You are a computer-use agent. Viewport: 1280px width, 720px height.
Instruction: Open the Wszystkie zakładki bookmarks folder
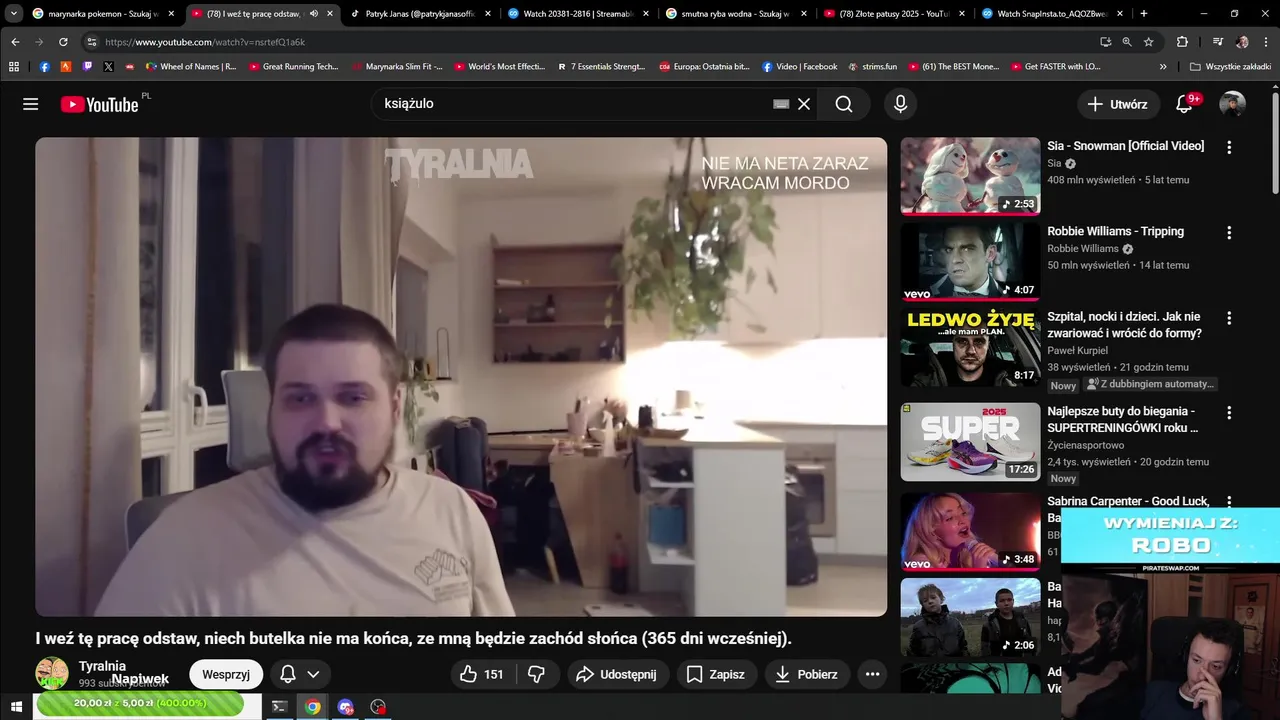[x=1231, y=67]
